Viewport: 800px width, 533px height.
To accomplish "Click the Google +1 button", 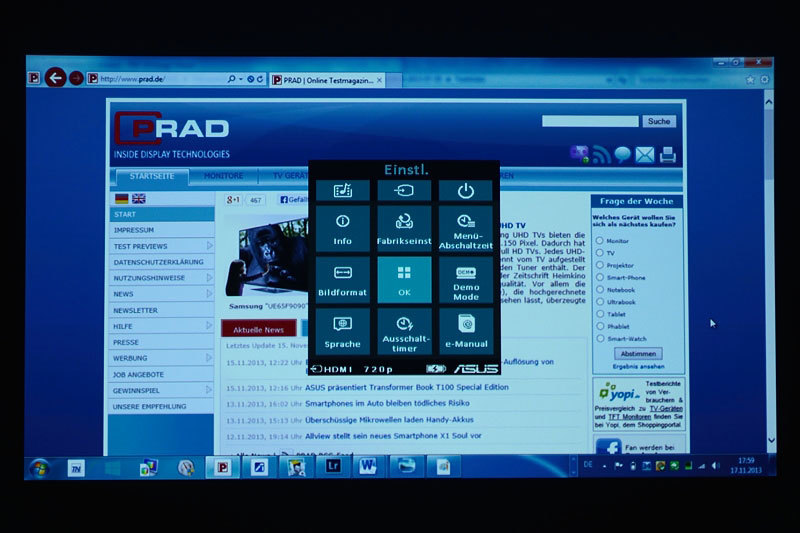I will coord(233,200).
